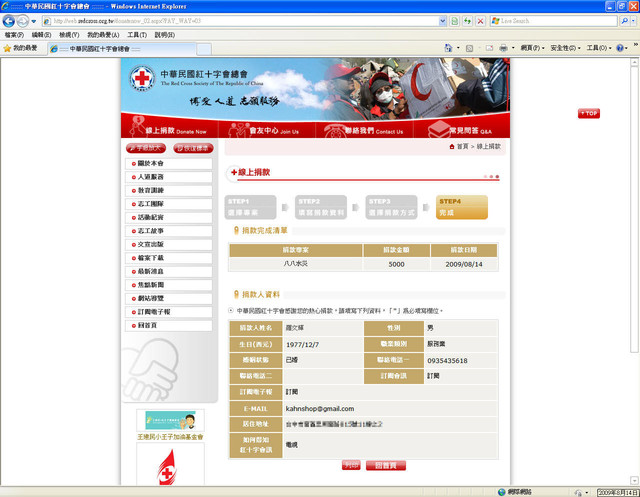Click the 王建民小王子 foundation banner thumbnail
The image size is (640, 497).
(x=170, y=421)
